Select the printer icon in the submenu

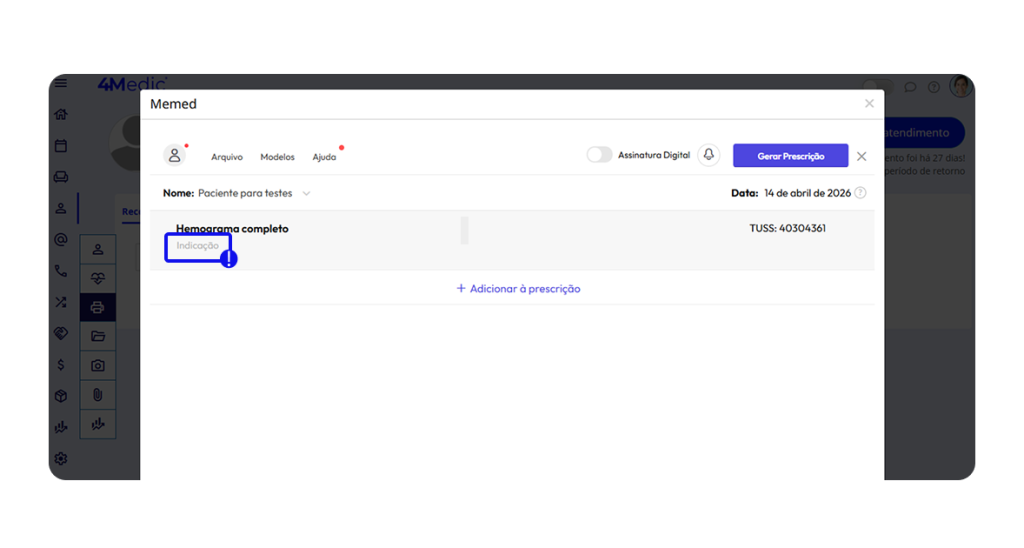click(98, 307)
